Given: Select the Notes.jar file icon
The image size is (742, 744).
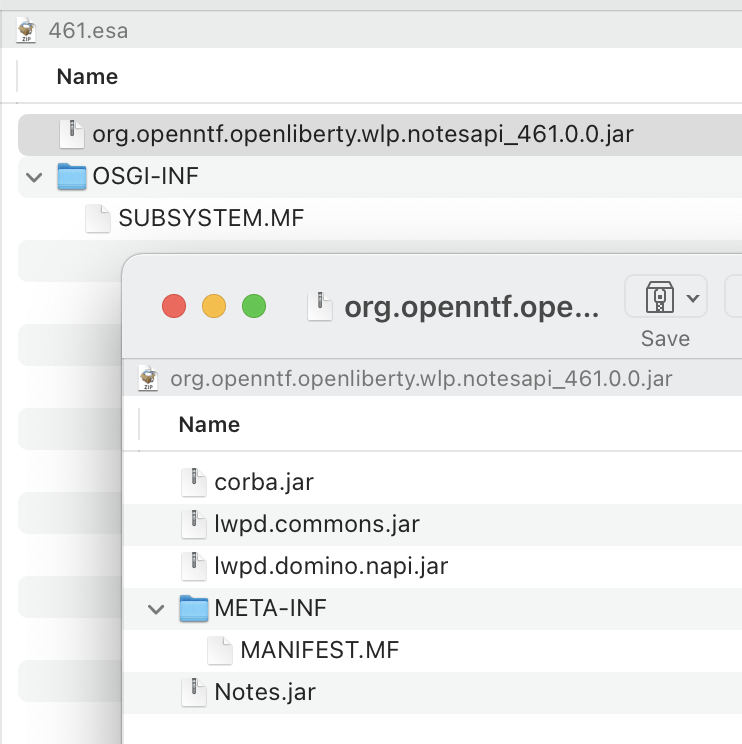Looking at the screenshot, I should click(193, 691).
